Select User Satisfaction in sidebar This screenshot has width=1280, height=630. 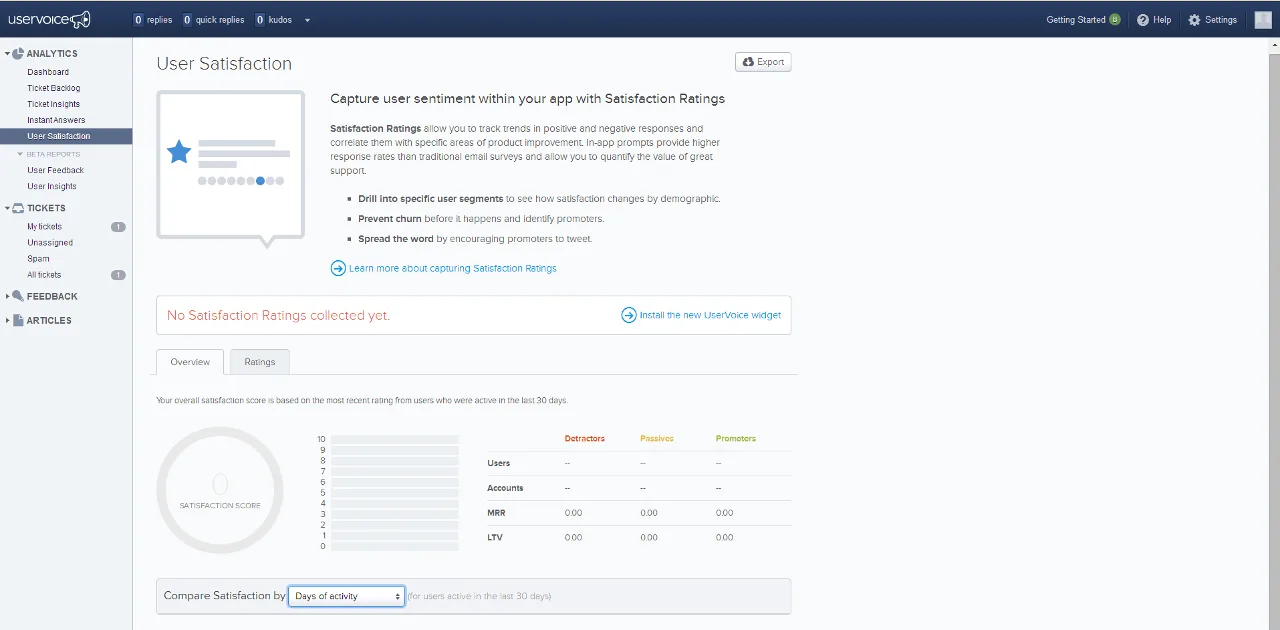(66, 136)
